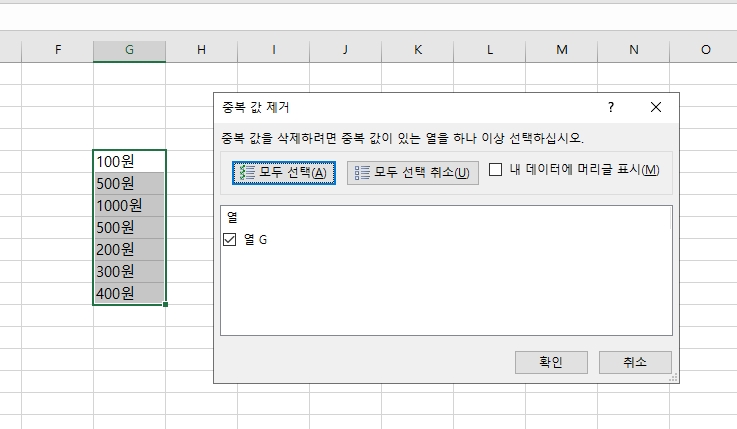Select the cell containing 100원

129,161
